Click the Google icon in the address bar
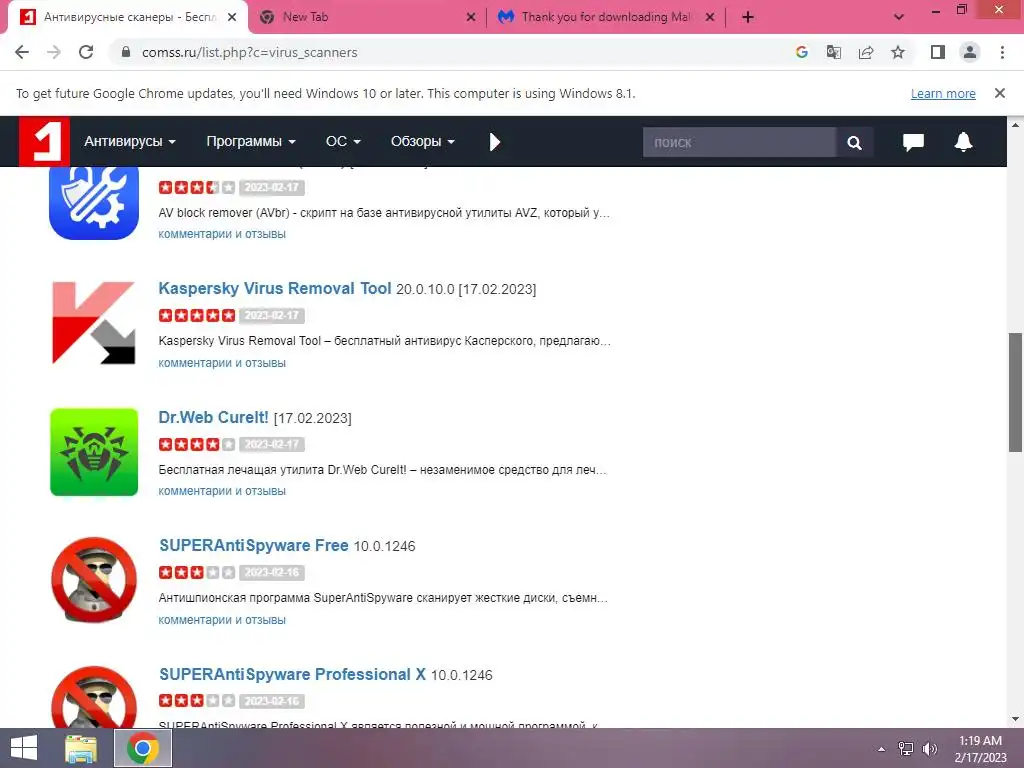 click(802, 52)
